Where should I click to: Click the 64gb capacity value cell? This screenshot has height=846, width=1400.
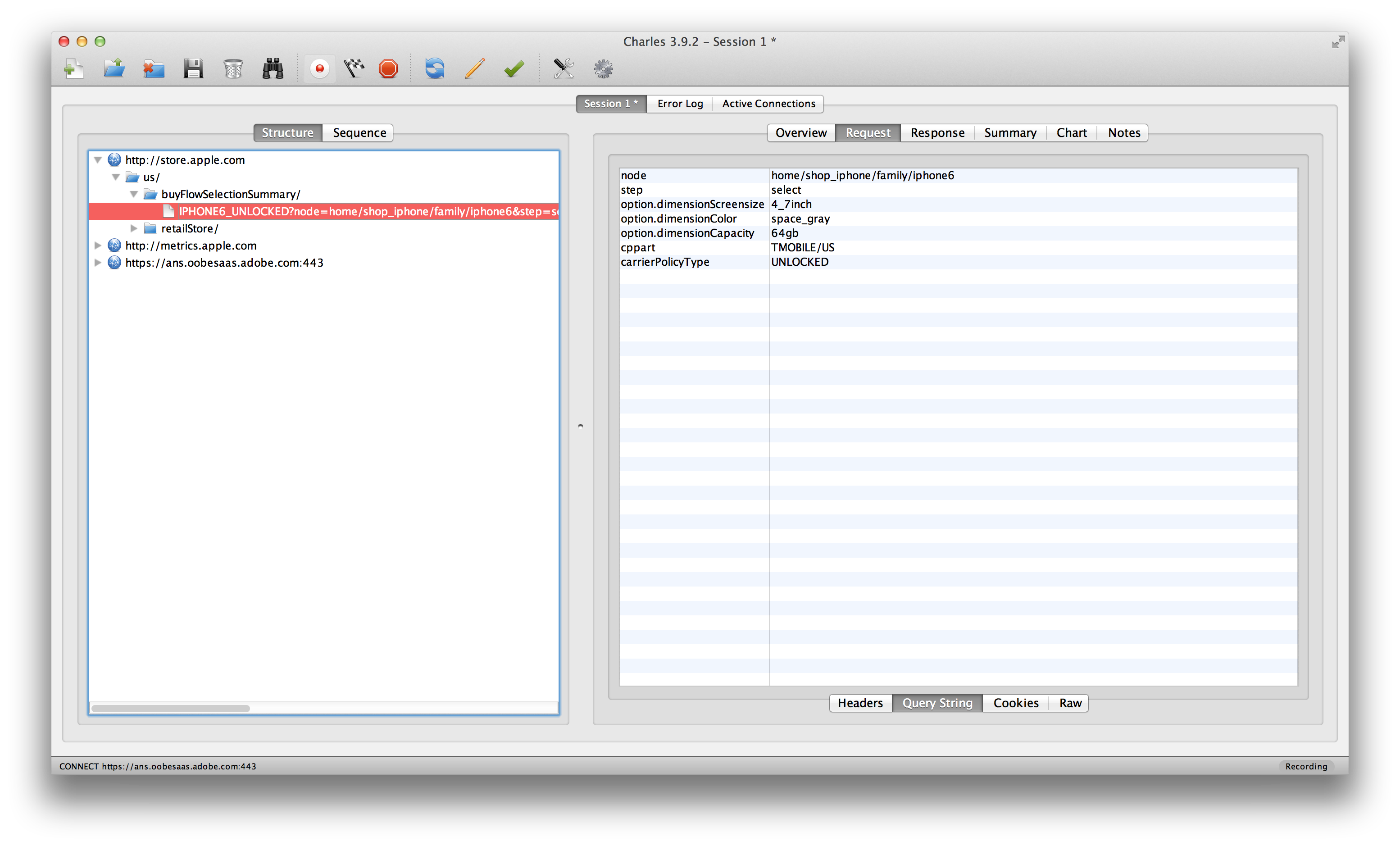1033,233
